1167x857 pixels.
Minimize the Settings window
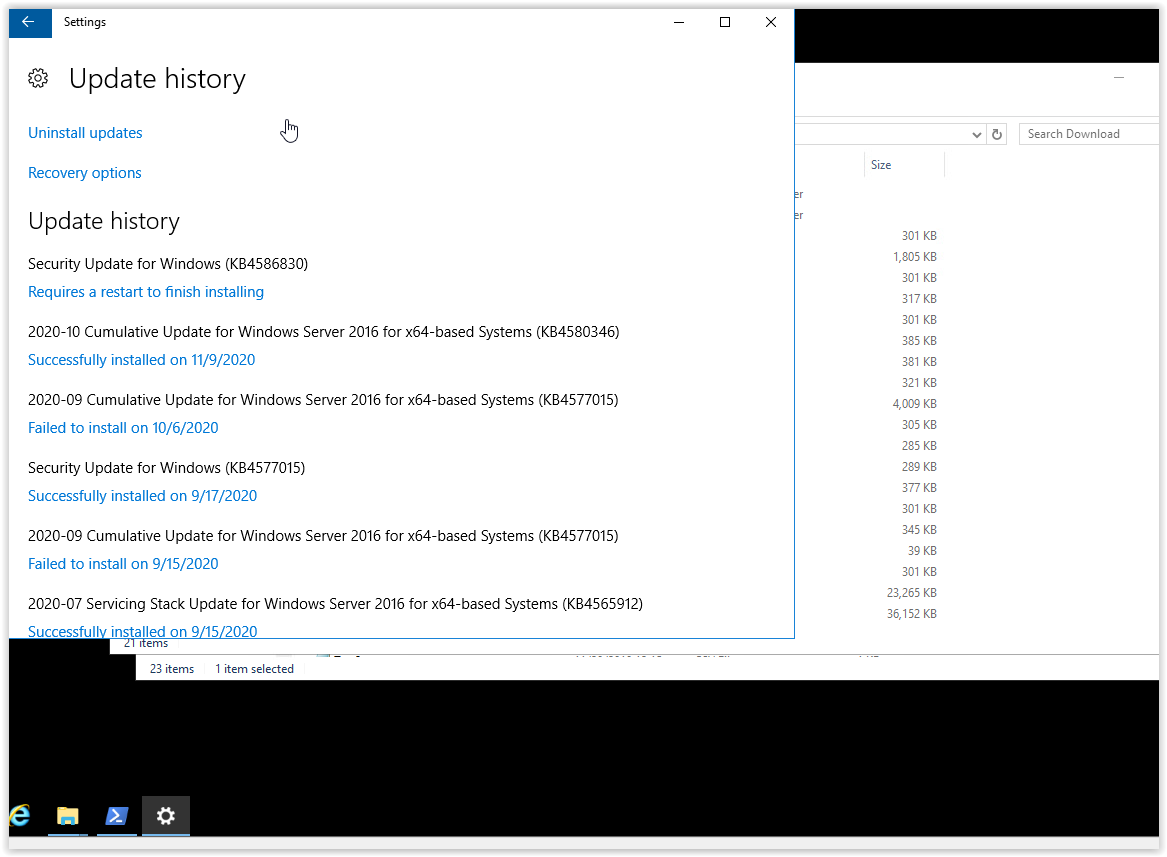[x=679, y=22]
